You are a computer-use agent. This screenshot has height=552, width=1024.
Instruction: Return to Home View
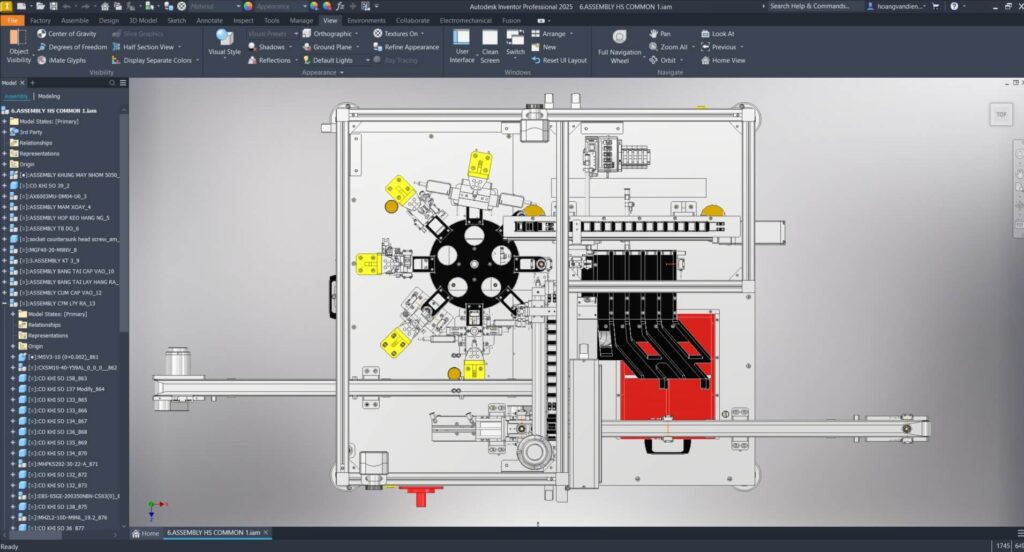(x=723, y=60)
